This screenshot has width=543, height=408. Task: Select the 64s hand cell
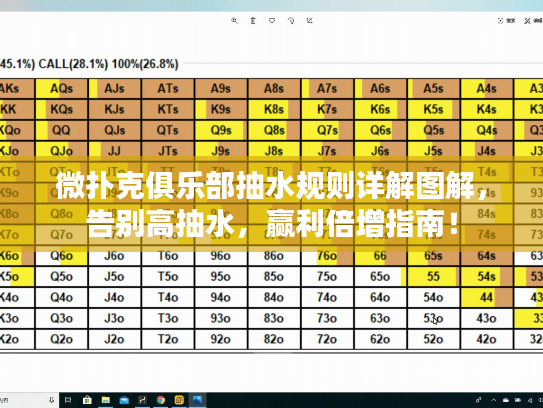point(487,256)
